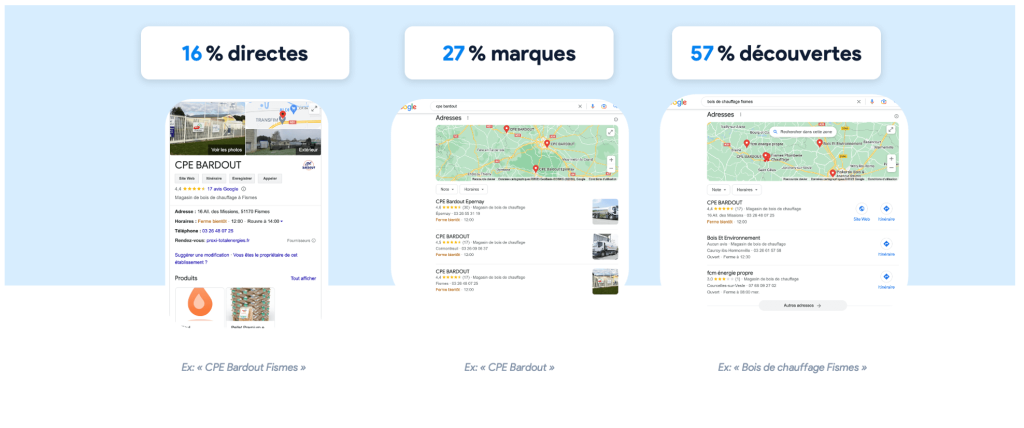Click the Google Lens icon in the 'cpe bardout' search bar
The image size is (1024, 428).
click(x=603, y=106)
